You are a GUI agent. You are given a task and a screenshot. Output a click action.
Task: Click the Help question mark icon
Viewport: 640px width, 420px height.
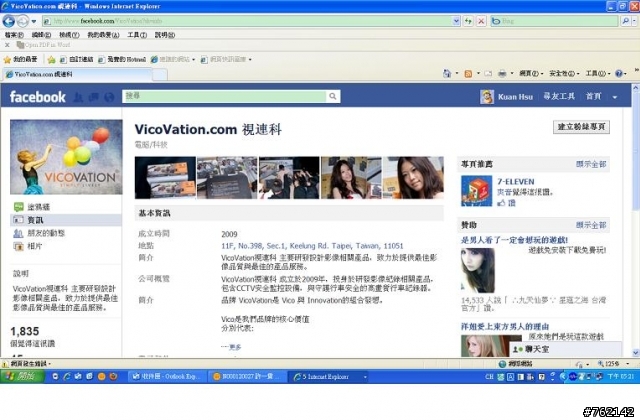tap(619, 73)
